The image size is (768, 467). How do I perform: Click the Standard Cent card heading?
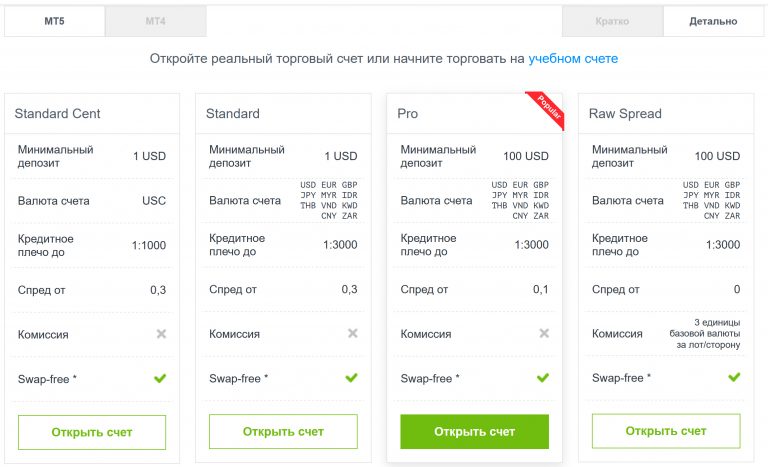57,114
